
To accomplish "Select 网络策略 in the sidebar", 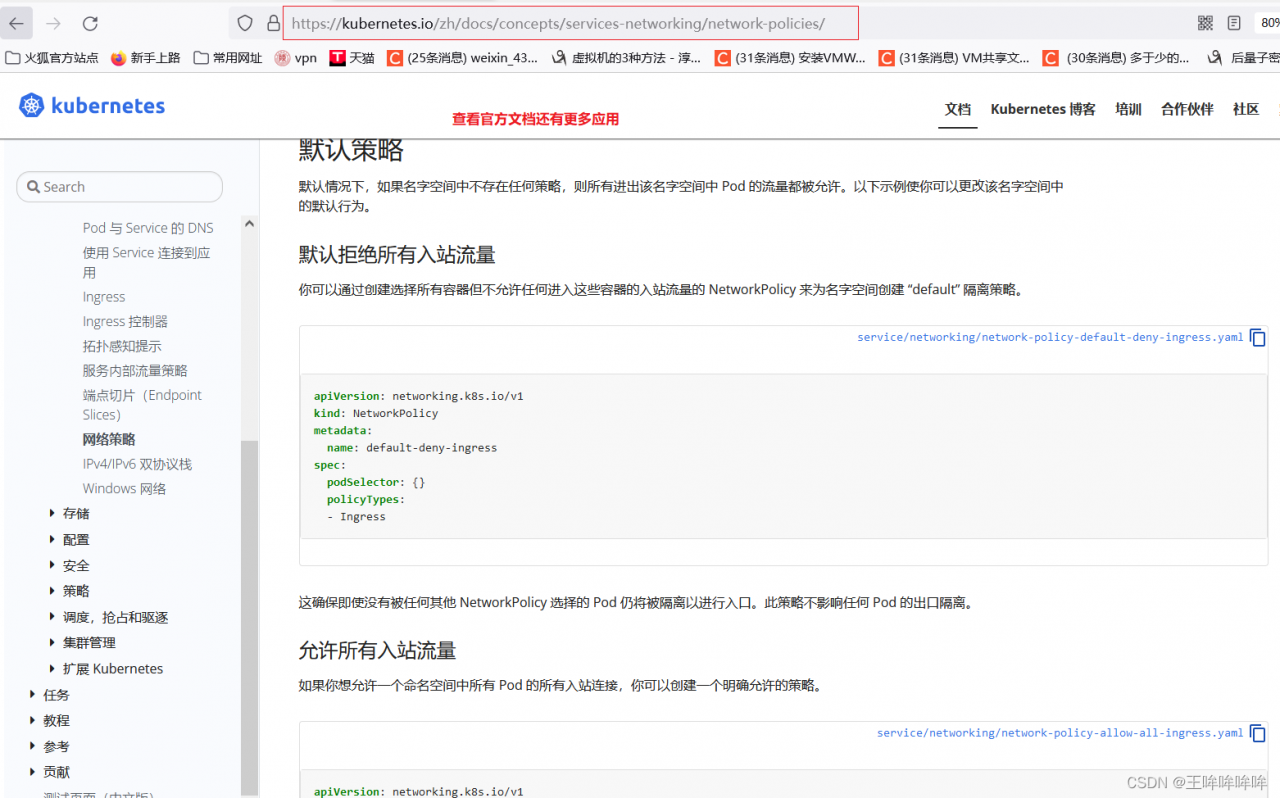I will 109,439.
